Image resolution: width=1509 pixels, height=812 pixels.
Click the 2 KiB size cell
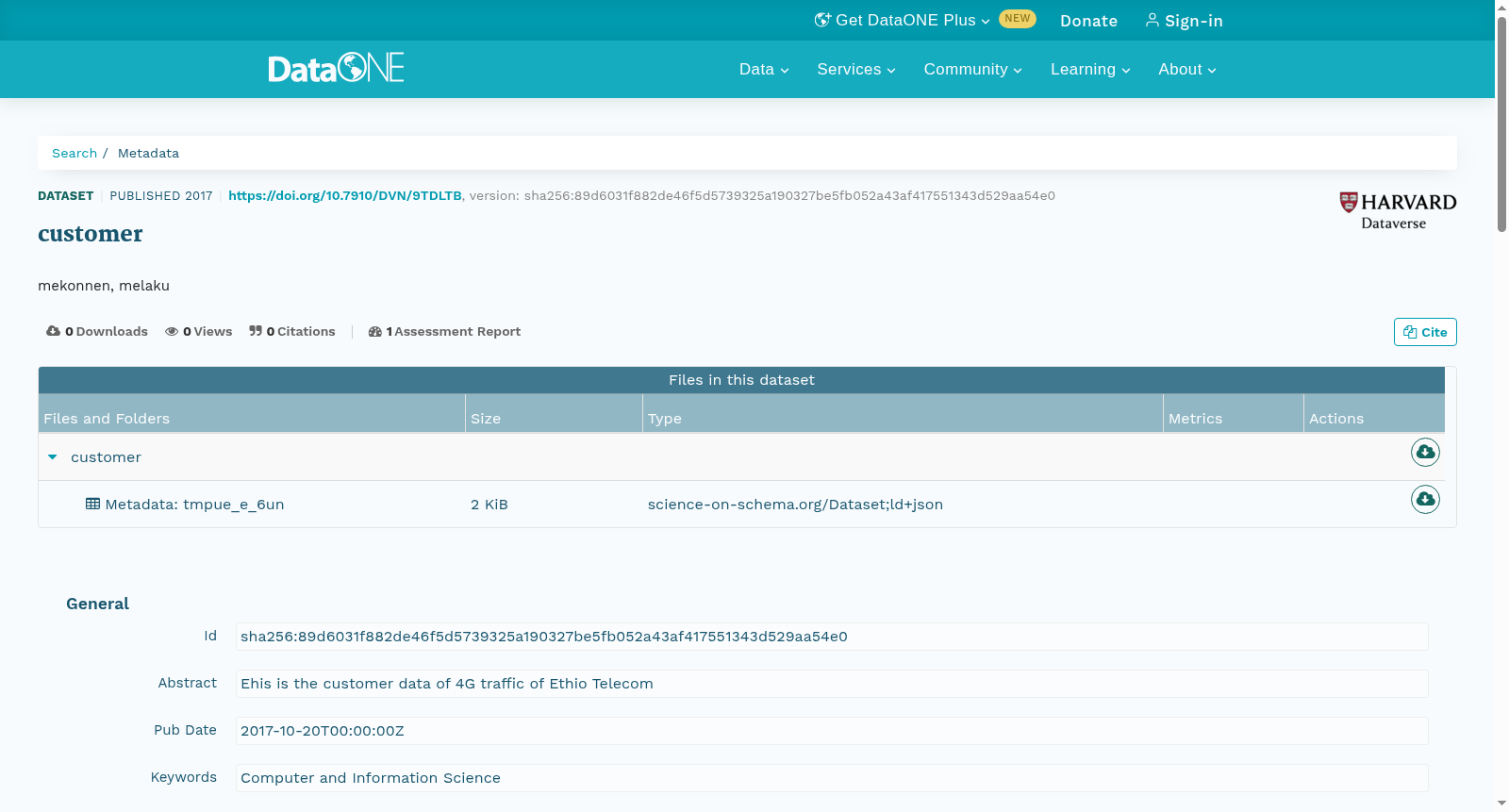(x=489, y=505)
